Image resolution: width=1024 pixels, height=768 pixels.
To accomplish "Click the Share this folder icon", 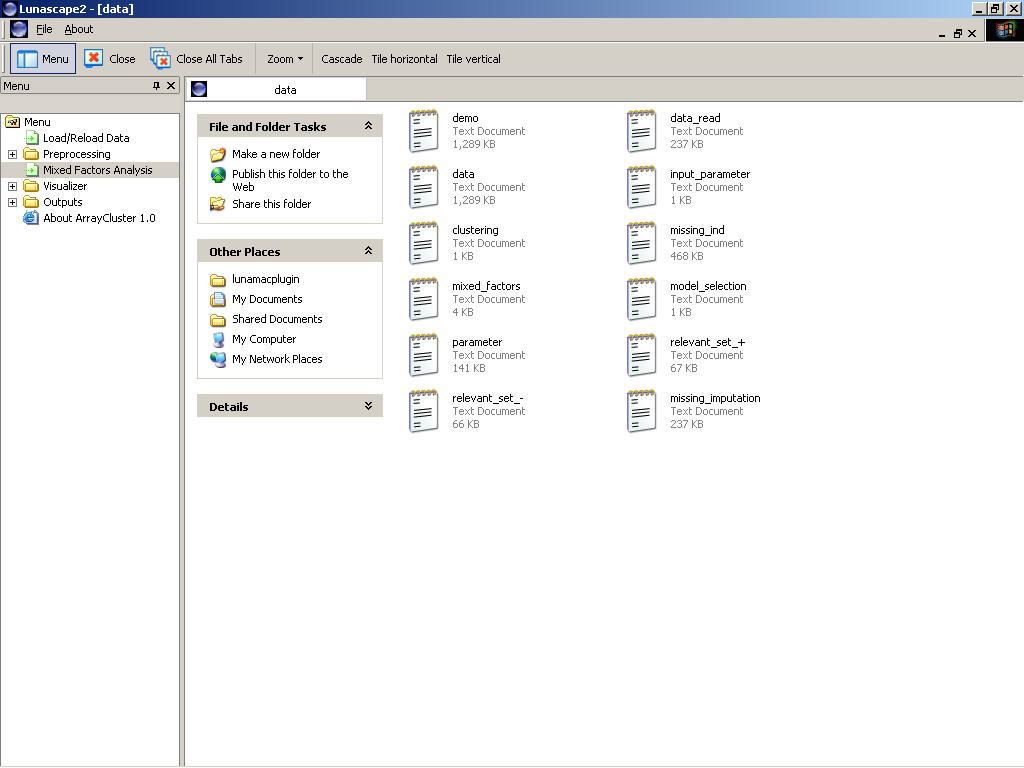I will coord(217,204).
